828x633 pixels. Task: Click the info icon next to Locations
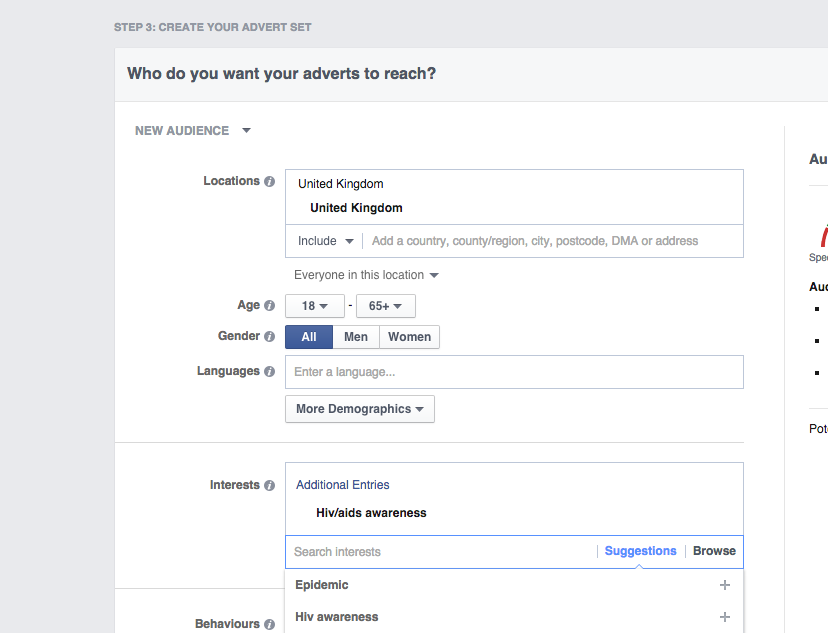click(x=269, y=182)
